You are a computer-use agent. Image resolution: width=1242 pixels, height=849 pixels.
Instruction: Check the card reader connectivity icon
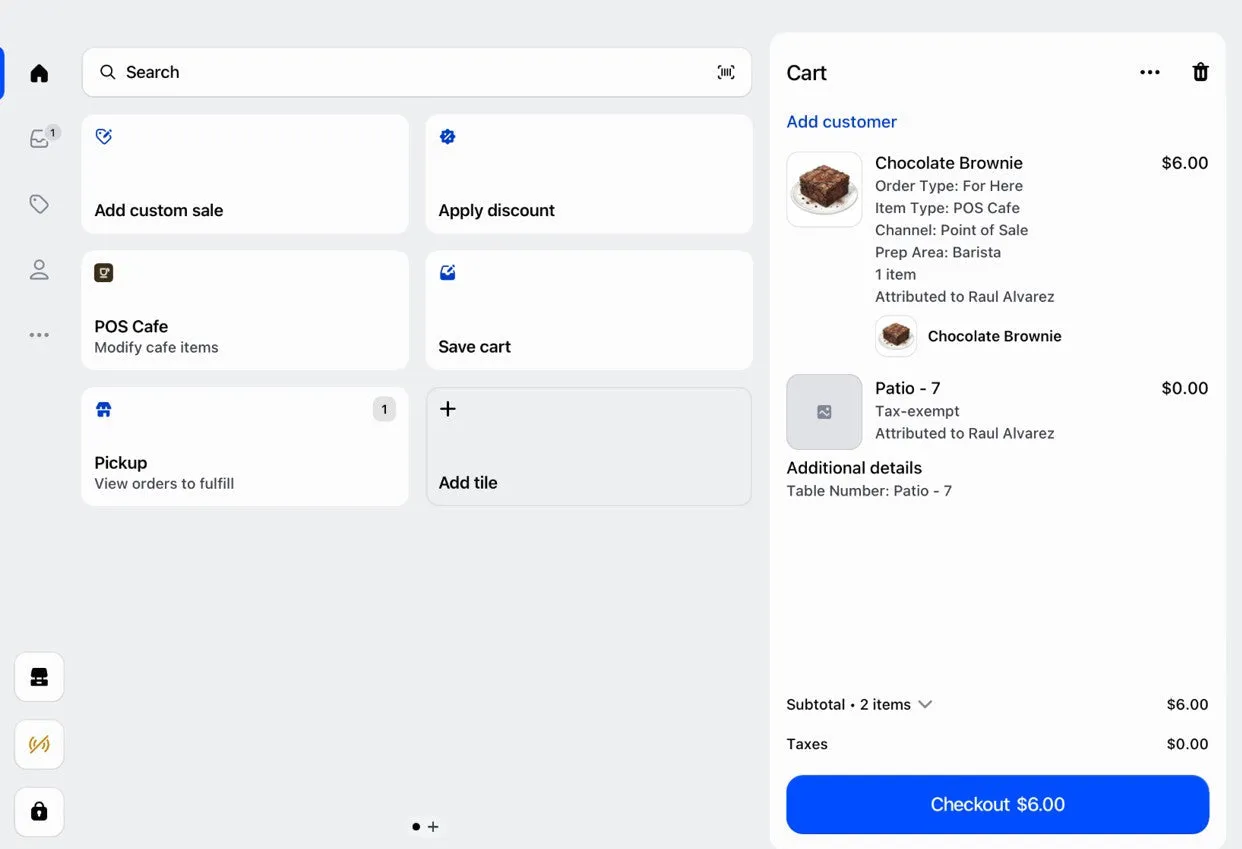point(39,745)
